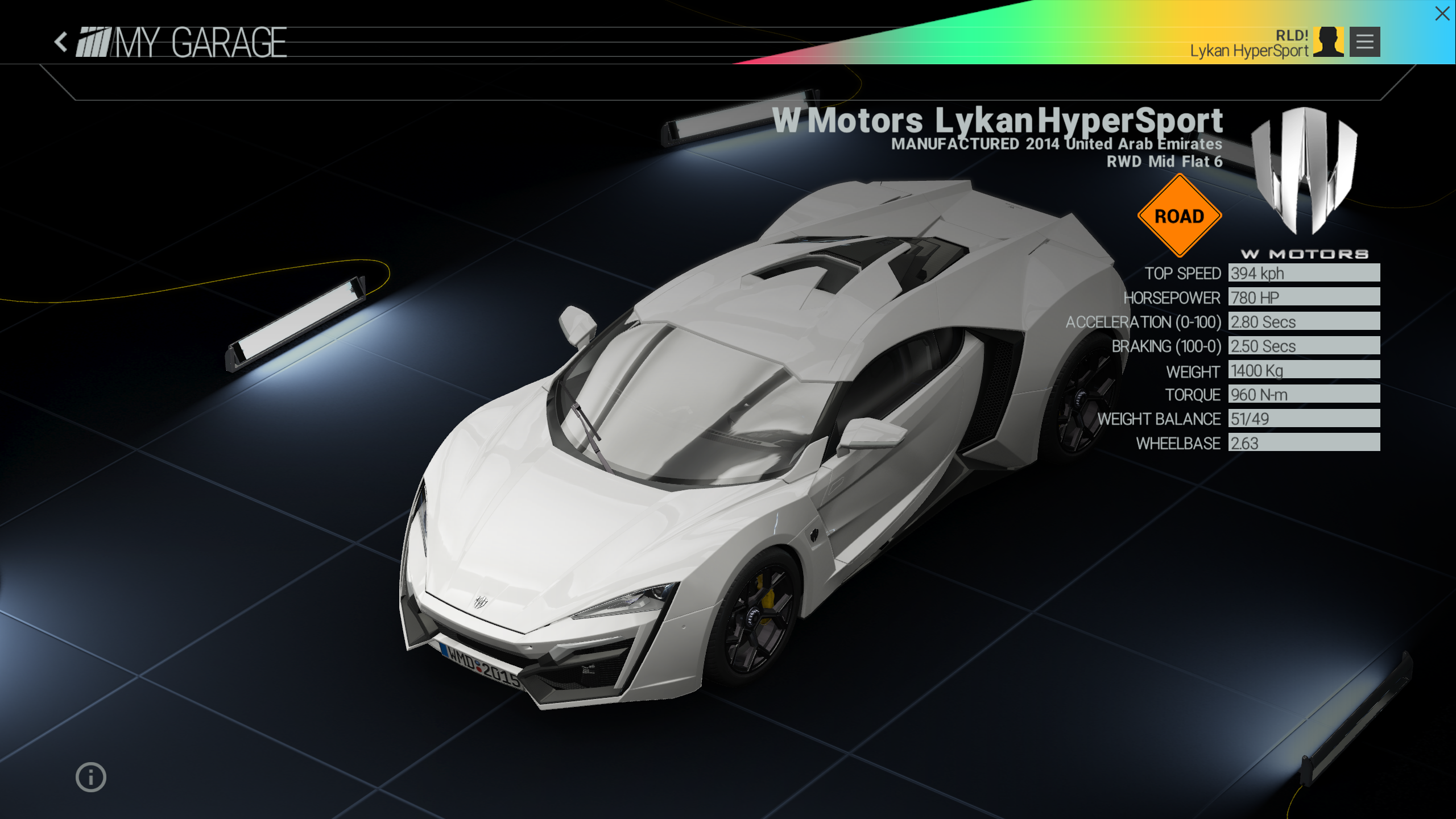Close the window with the X

point(1442,14)
